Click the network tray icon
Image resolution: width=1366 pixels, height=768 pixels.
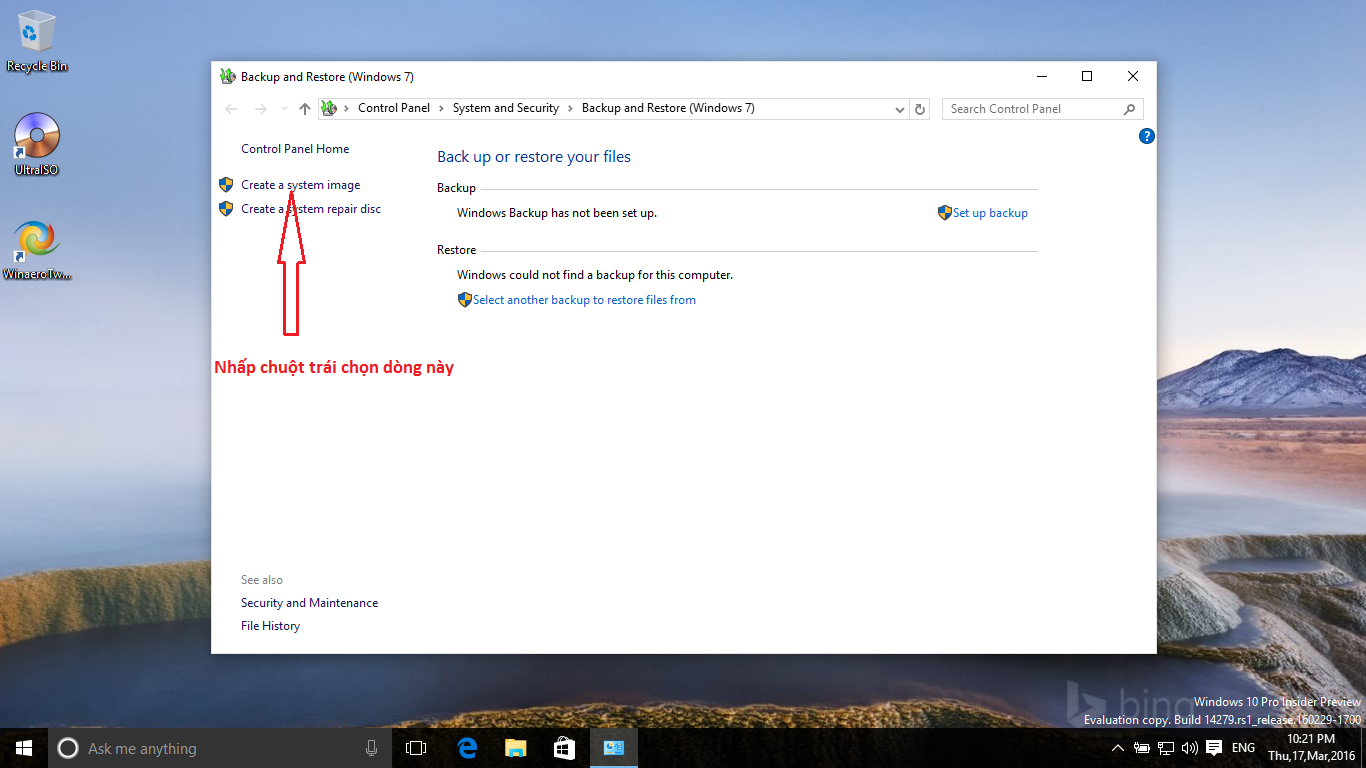pos(1165,748)
